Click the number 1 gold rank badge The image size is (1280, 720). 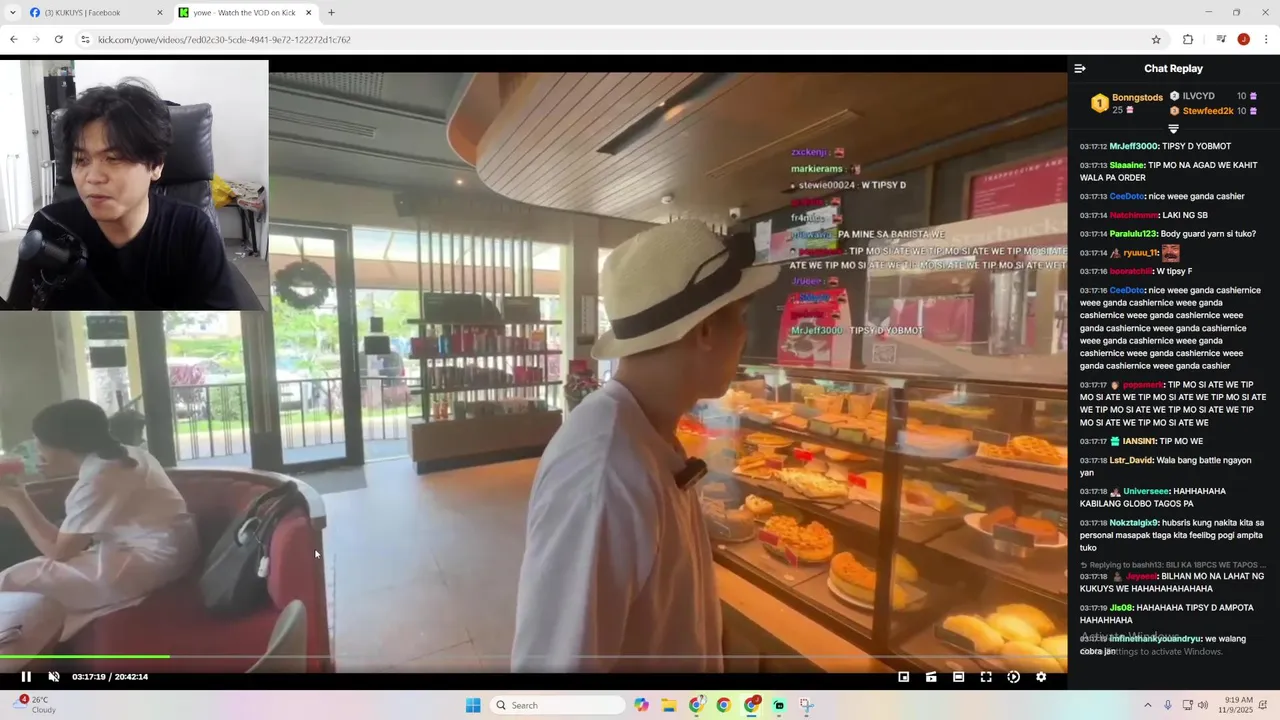(1099, 104)
